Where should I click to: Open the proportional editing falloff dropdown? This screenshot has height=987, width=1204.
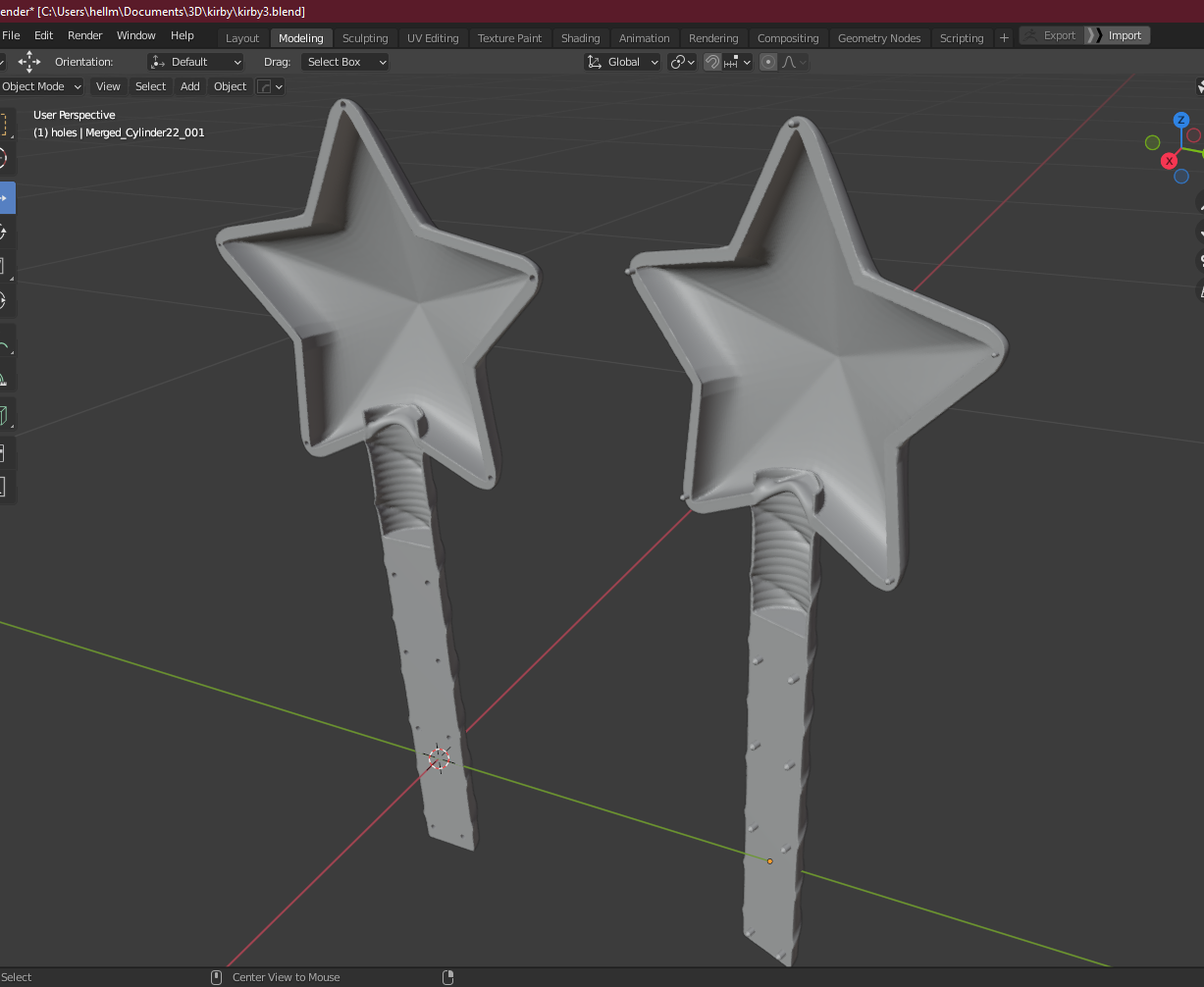(794, 62)
